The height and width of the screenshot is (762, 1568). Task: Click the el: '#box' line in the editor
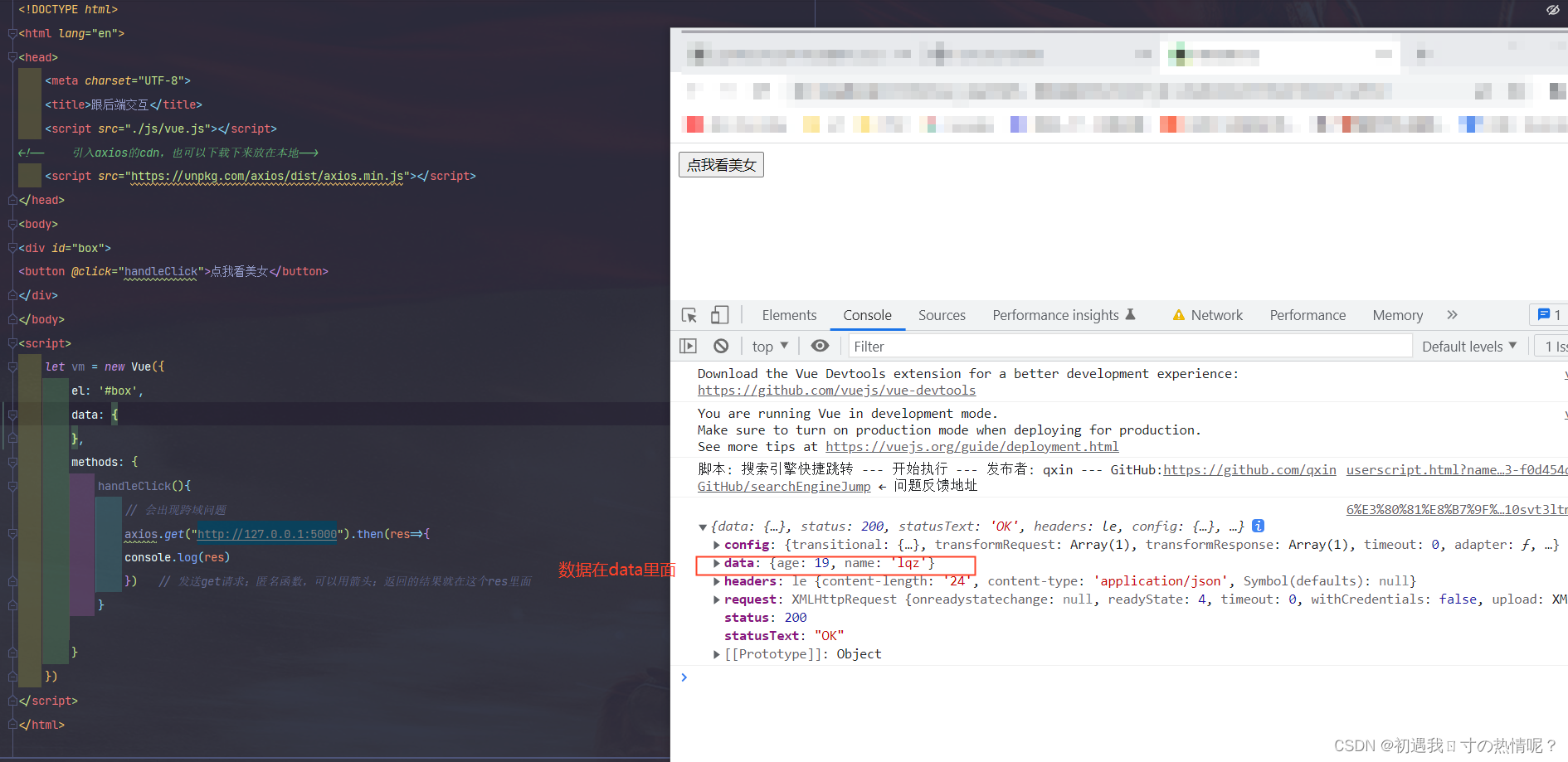click(107, 391)
